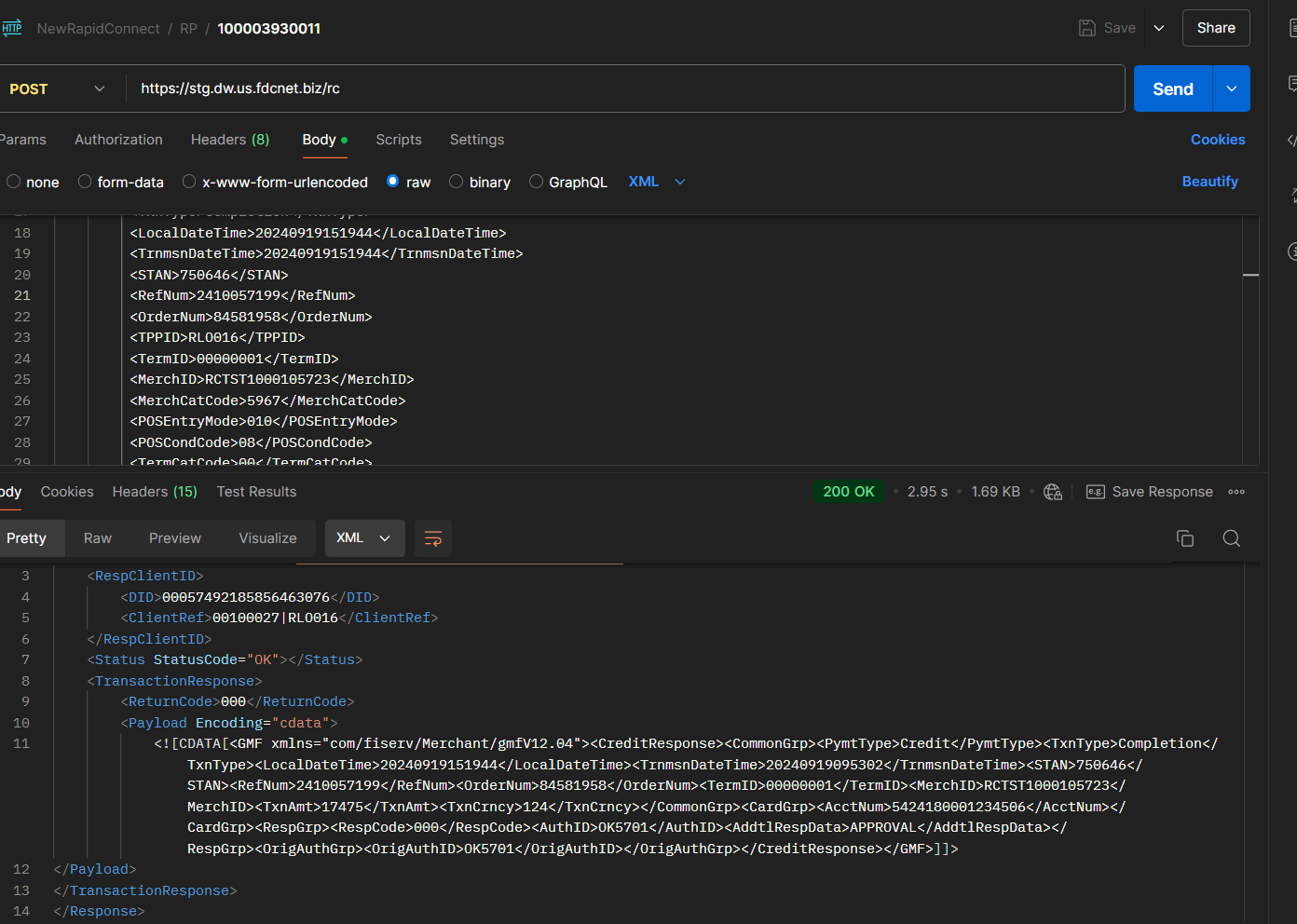Screen dimensions: 1297x924
Task: Toggle the response line wrap icon
Action: click(433, 538)
